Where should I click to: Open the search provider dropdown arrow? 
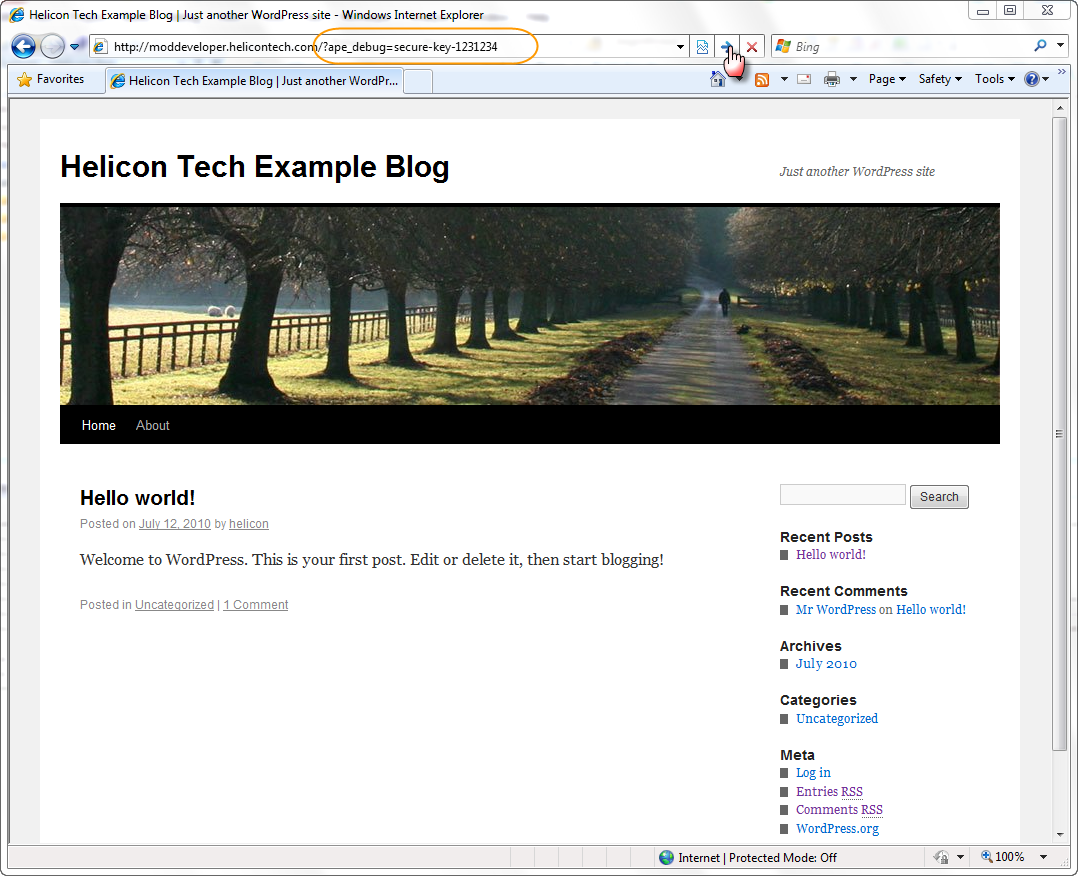[x=1061, y=46]
